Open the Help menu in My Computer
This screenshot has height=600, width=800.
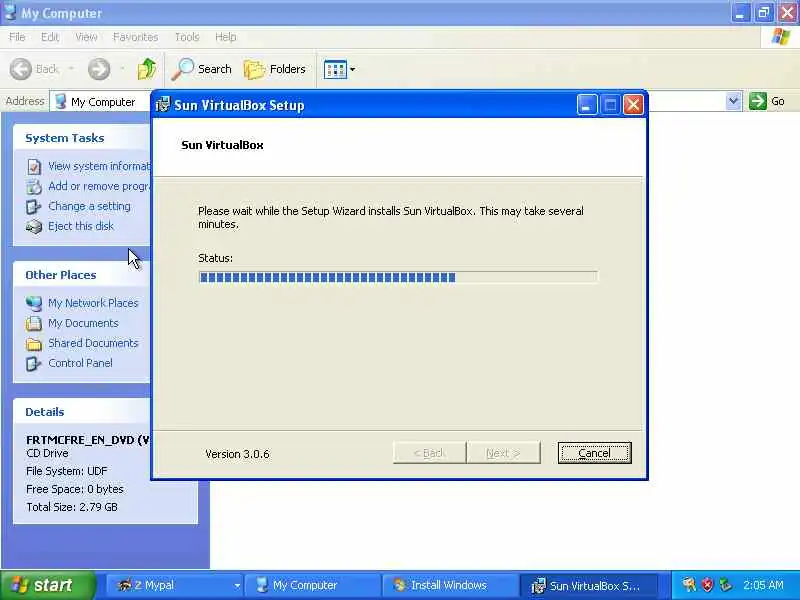pos(226,37)
